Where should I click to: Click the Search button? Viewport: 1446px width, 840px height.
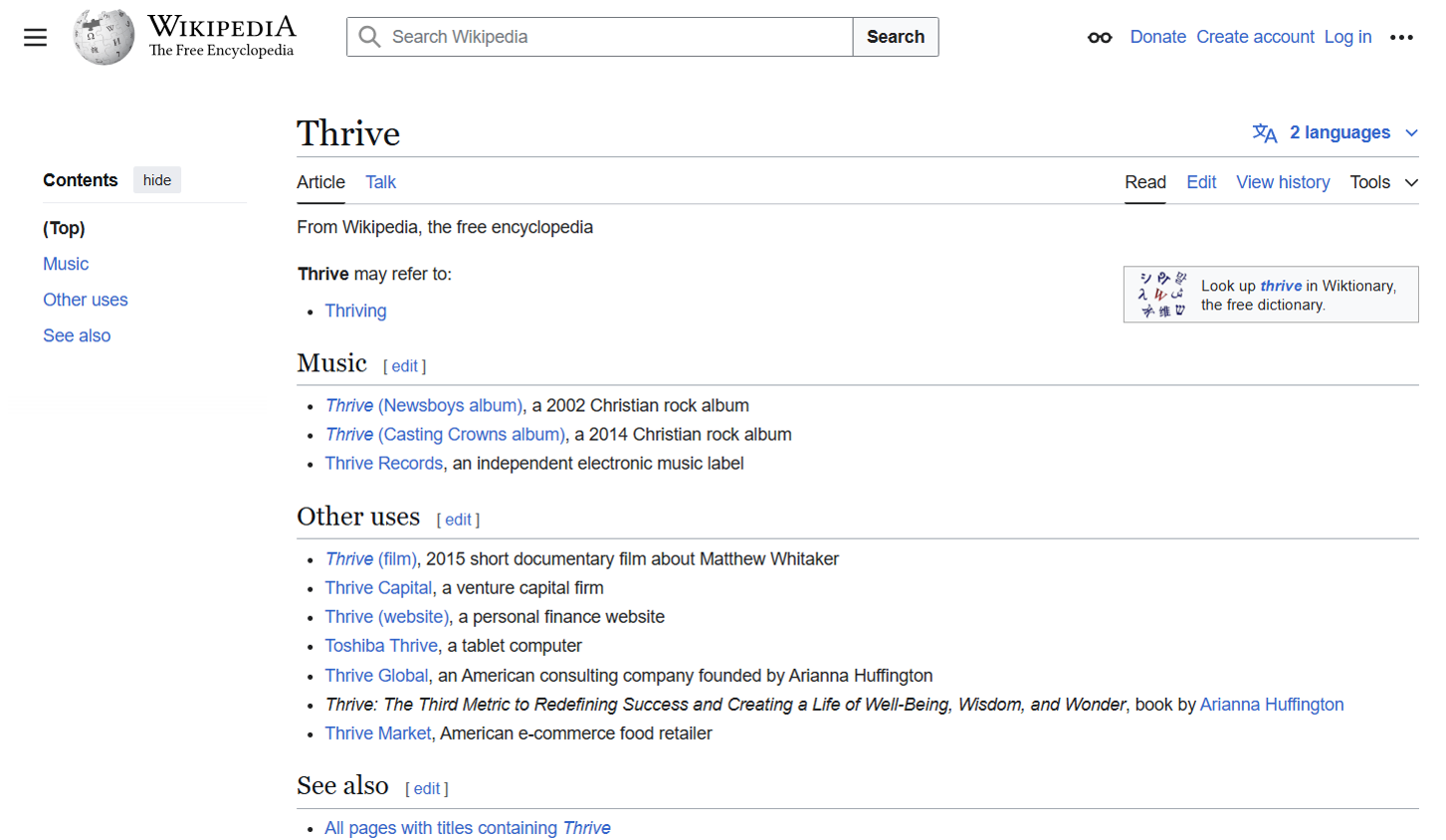(896, 37)
